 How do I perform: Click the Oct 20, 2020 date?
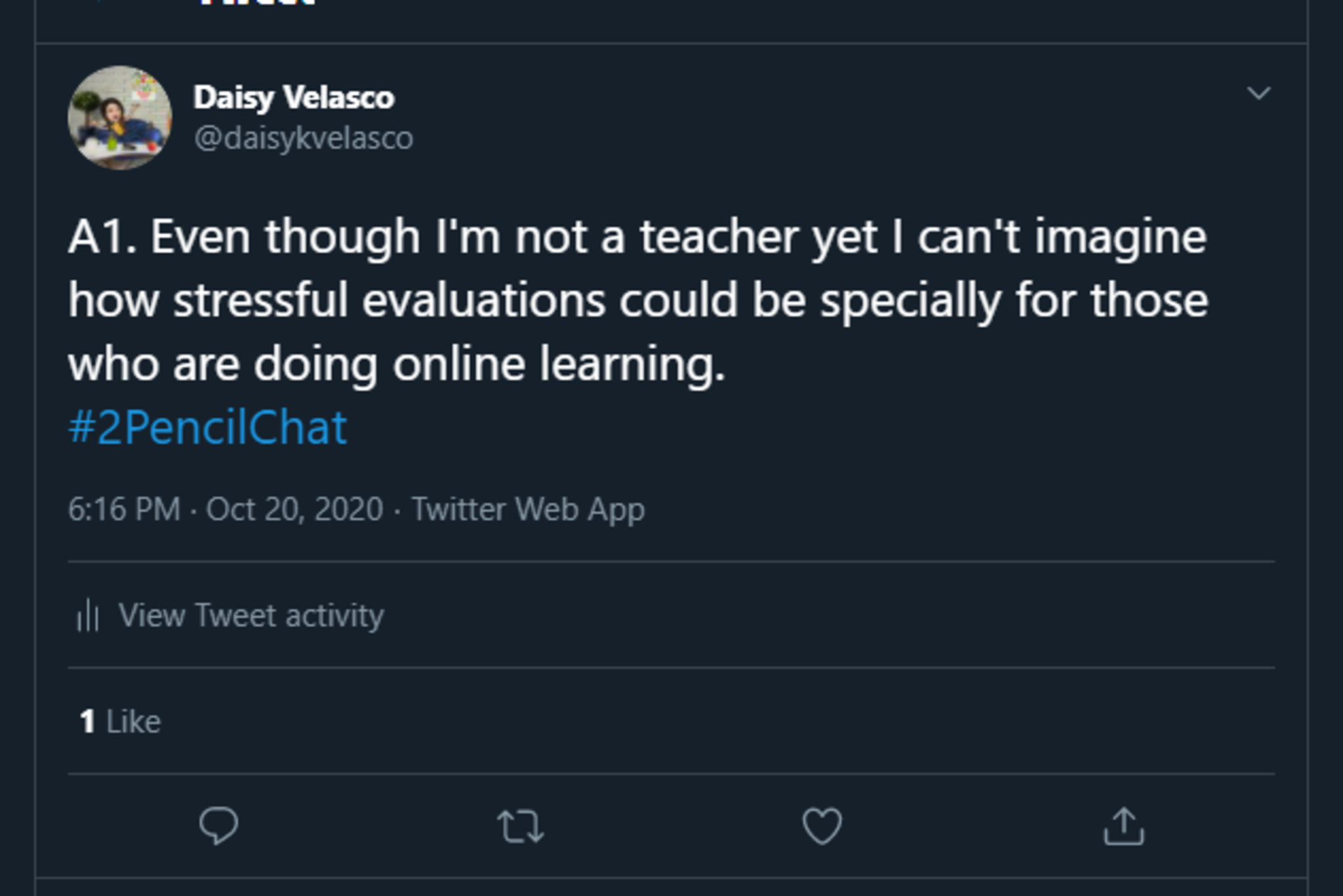[x=294, y=509]
